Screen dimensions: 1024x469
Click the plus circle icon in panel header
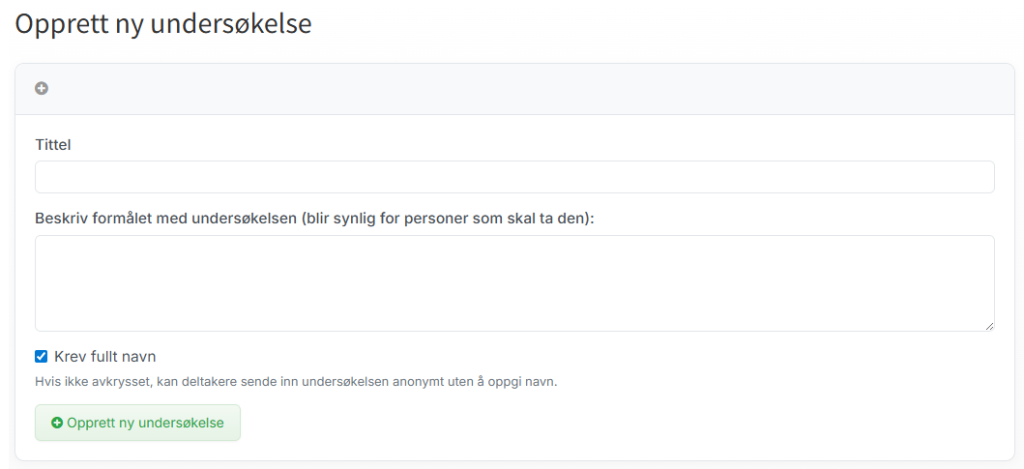pyautogui.click(x=42, y=89)
